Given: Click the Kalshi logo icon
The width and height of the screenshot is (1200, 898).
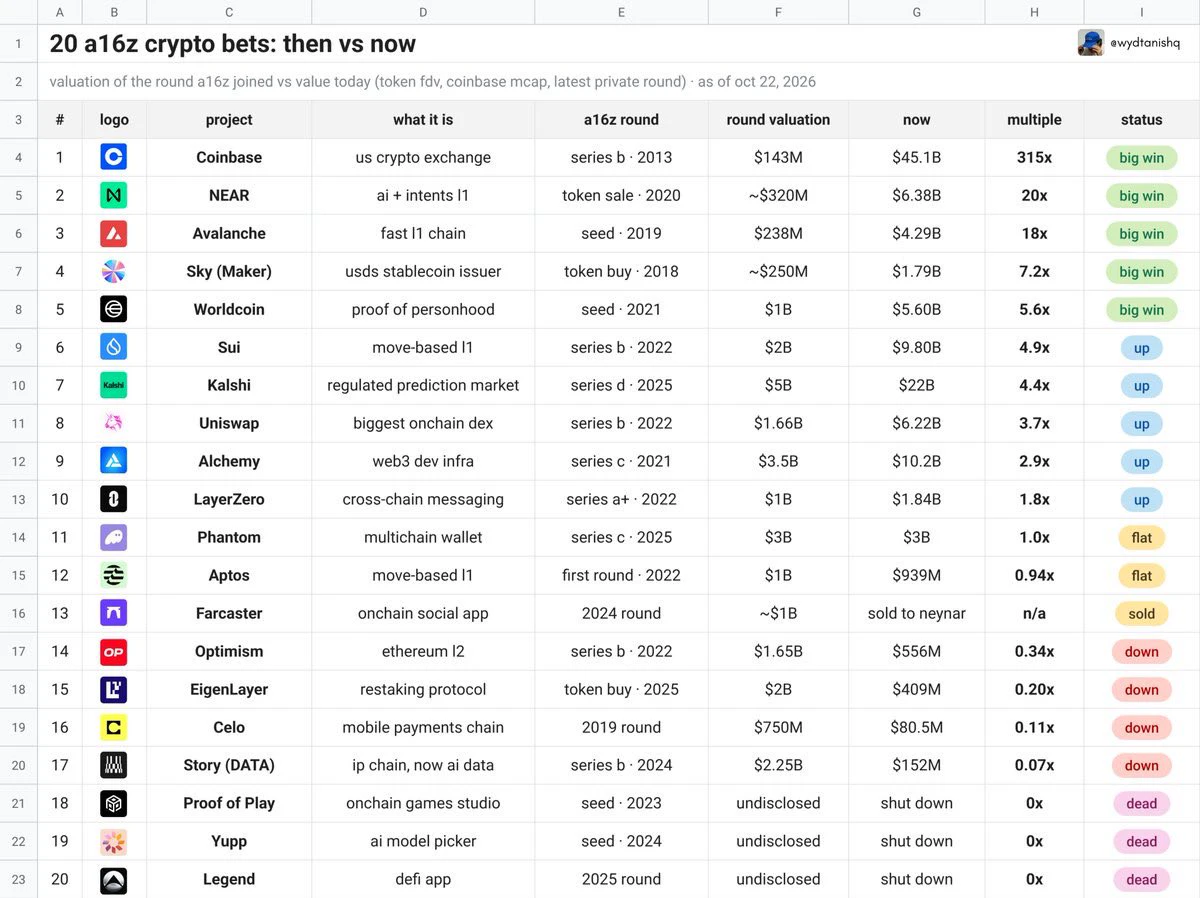Looking at the screenshot, I should (114, 385).
